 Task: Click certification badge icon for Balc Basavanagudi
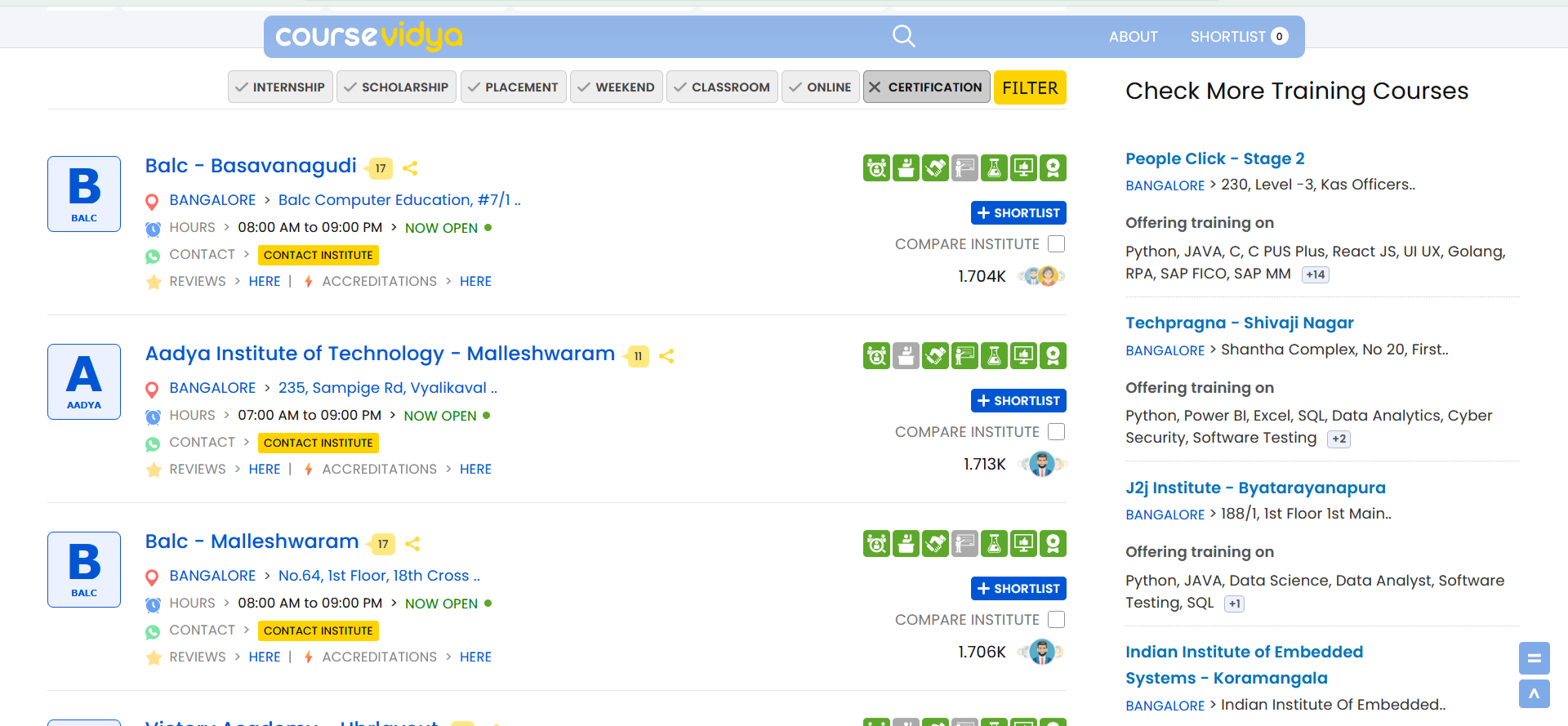click(x=1053, y=168)
